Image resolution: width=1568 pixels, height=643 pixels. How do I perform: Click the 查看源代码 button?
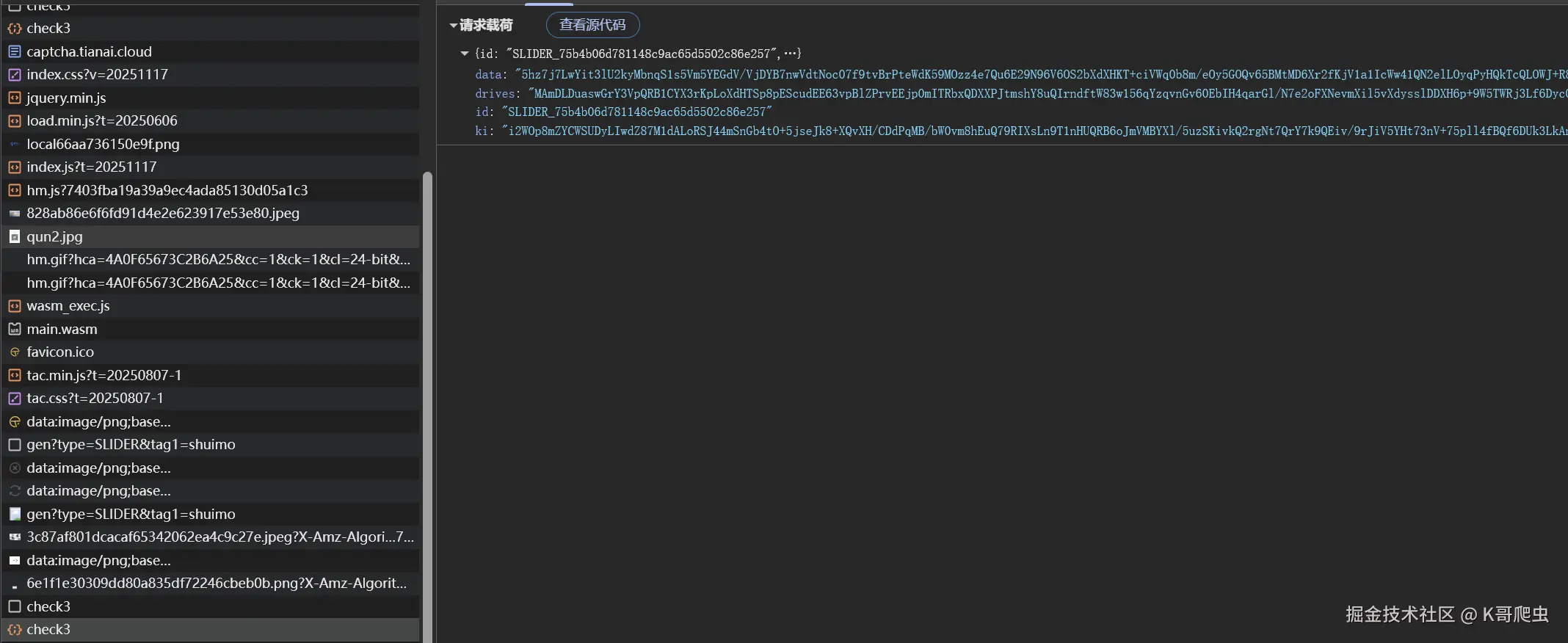click(x=592, y=25)
